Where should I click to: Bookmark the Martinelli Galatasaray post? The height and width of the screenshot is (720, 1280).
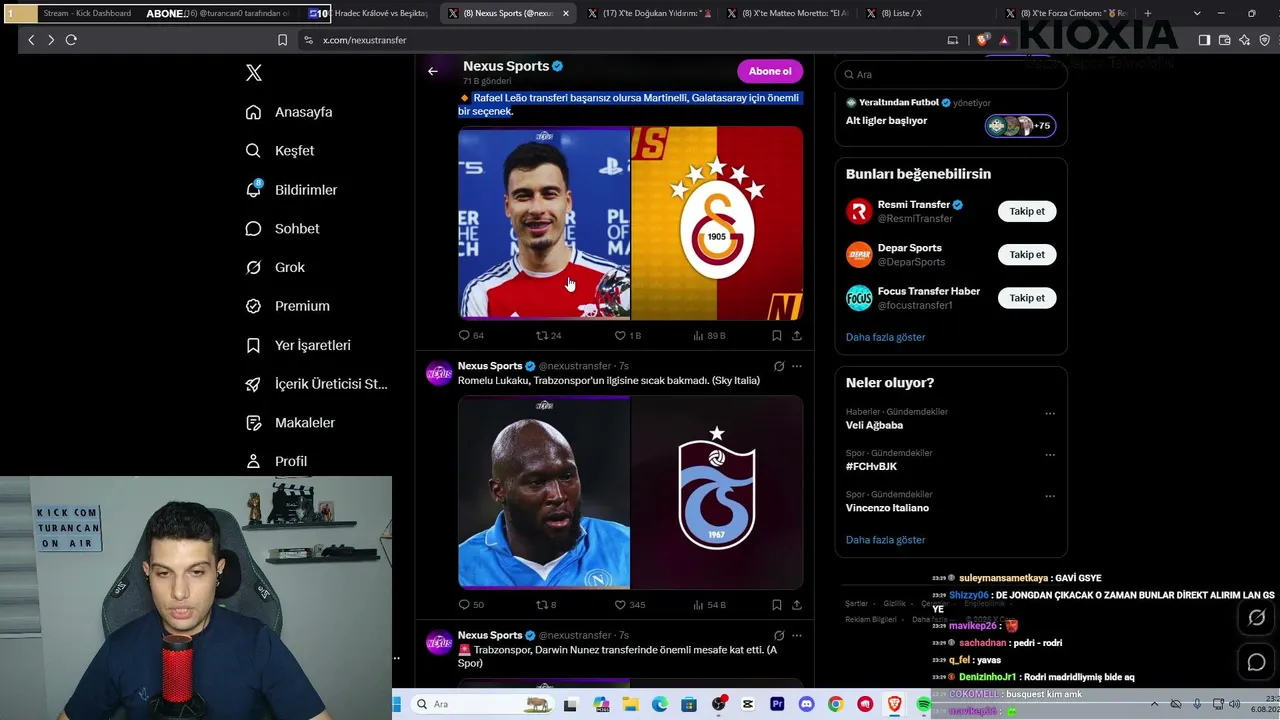click(x=776, y=336)
